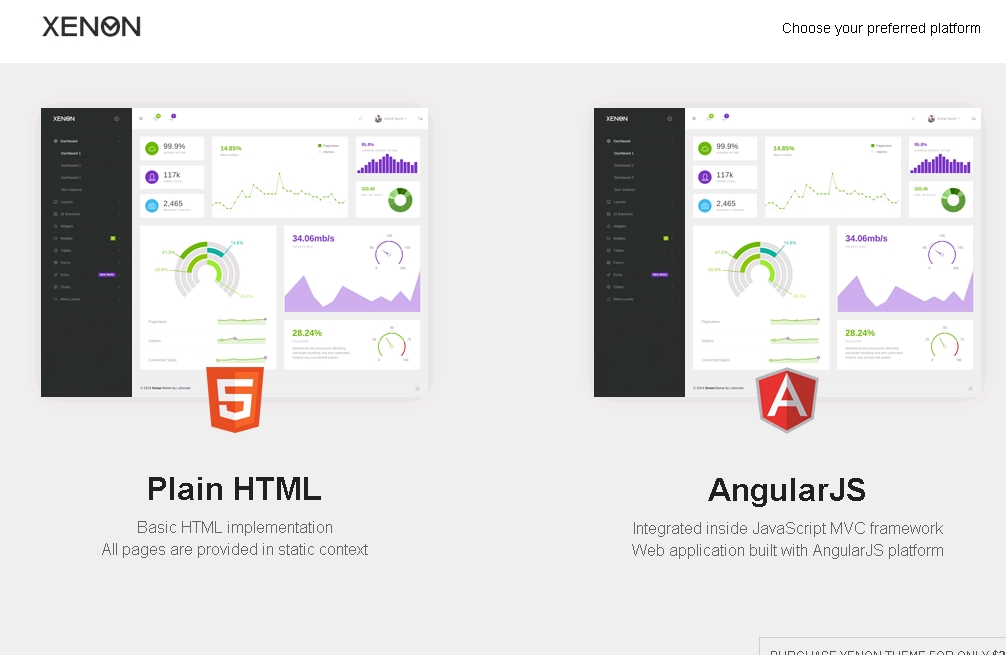Click the settings gear in AngularJS preview sidebar

click(669, 119)
